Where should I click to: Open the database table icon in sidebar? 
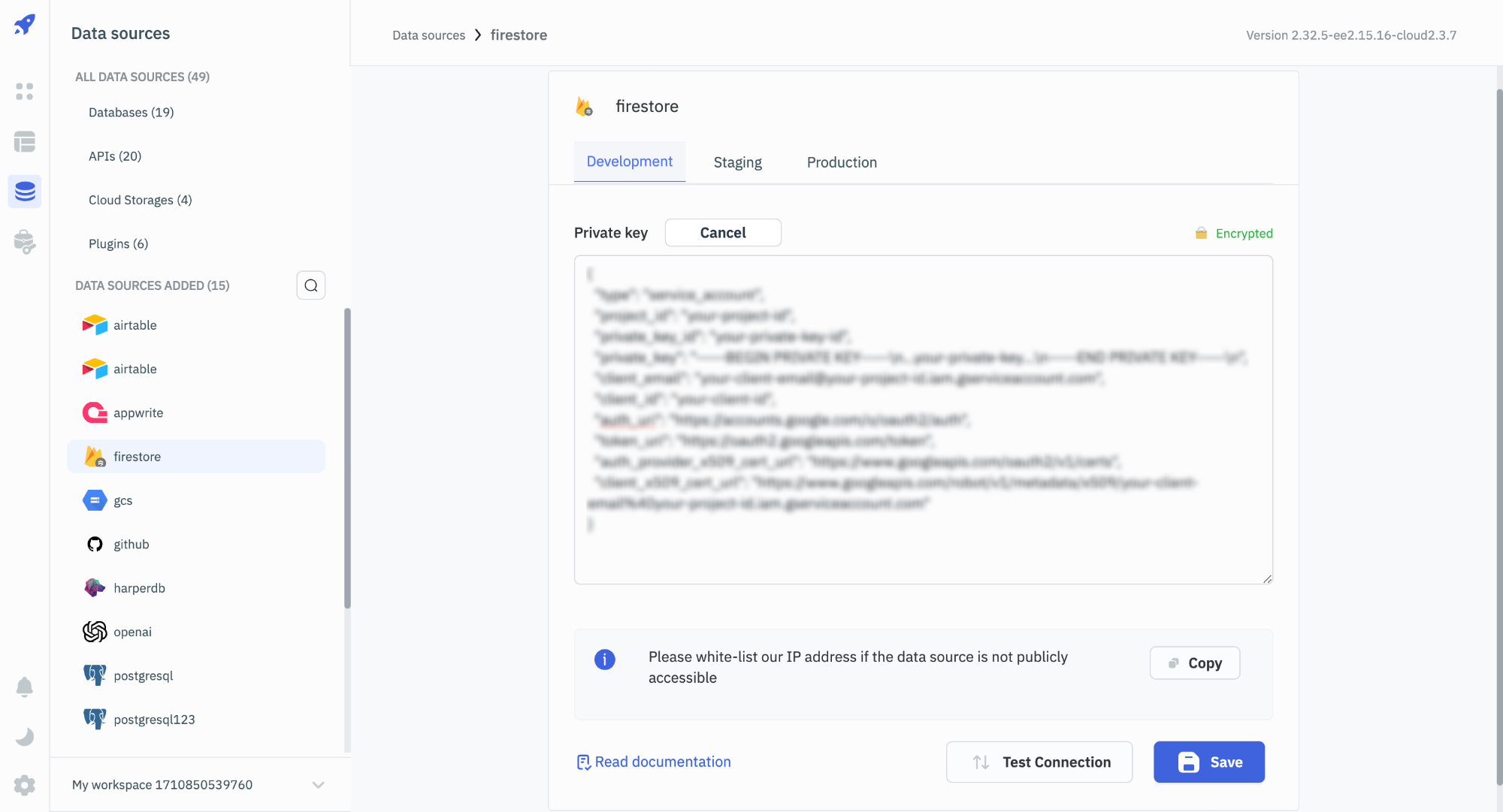point(25,142)
